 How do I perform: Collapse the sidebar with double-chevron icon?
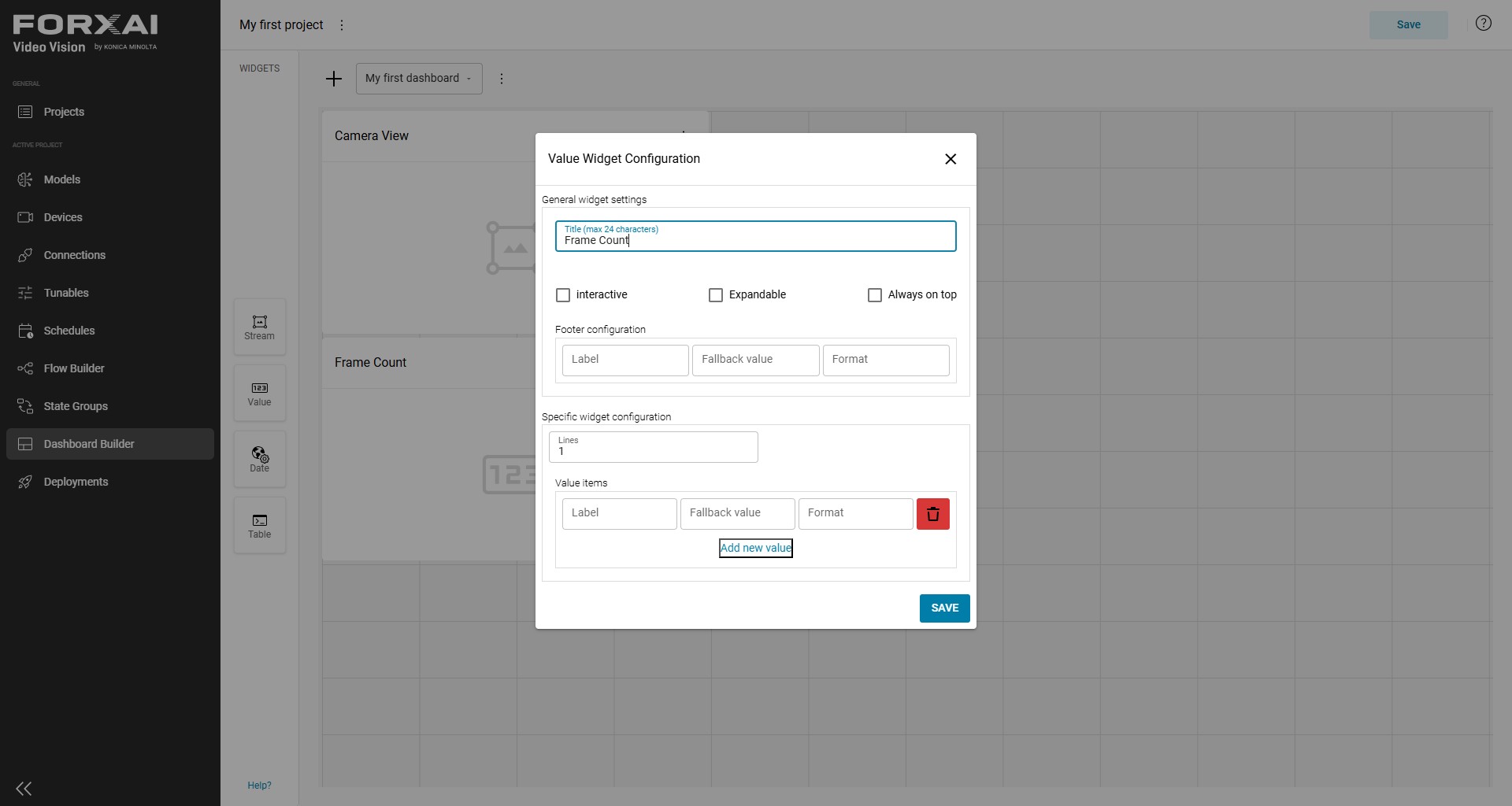(24, 789)
